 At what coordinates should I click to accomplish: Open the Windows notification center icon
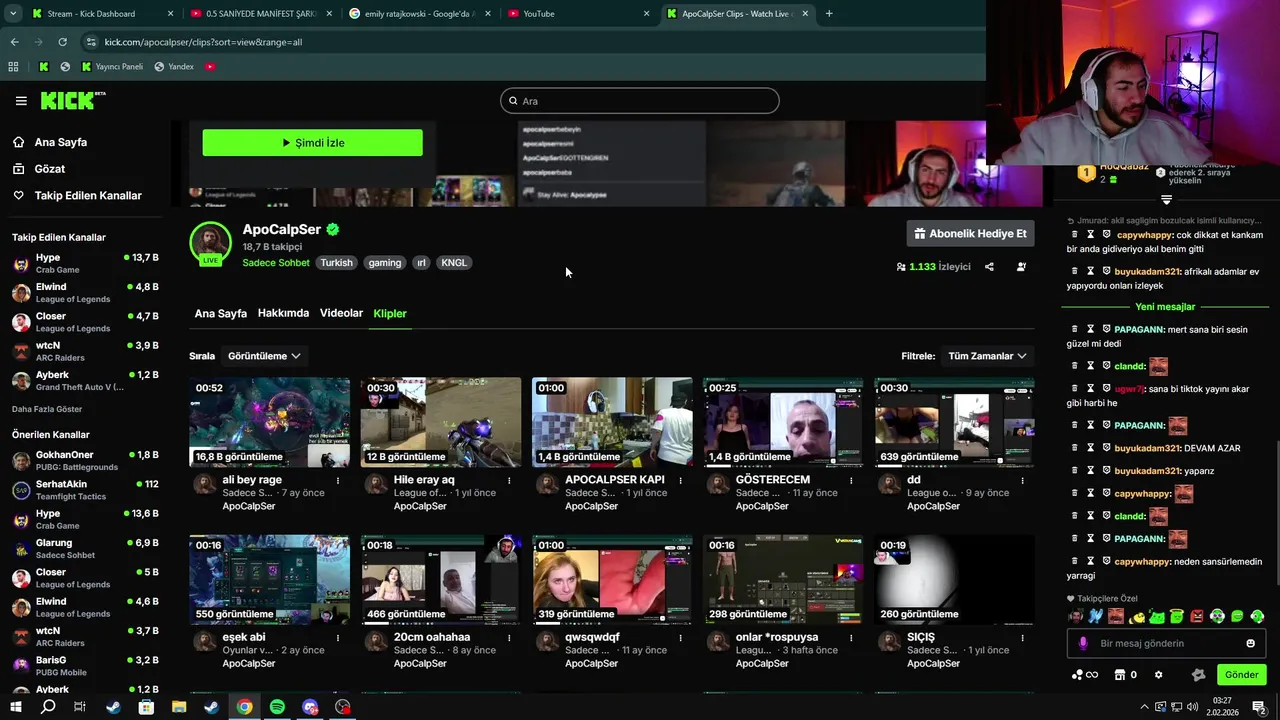[1259, 707]
